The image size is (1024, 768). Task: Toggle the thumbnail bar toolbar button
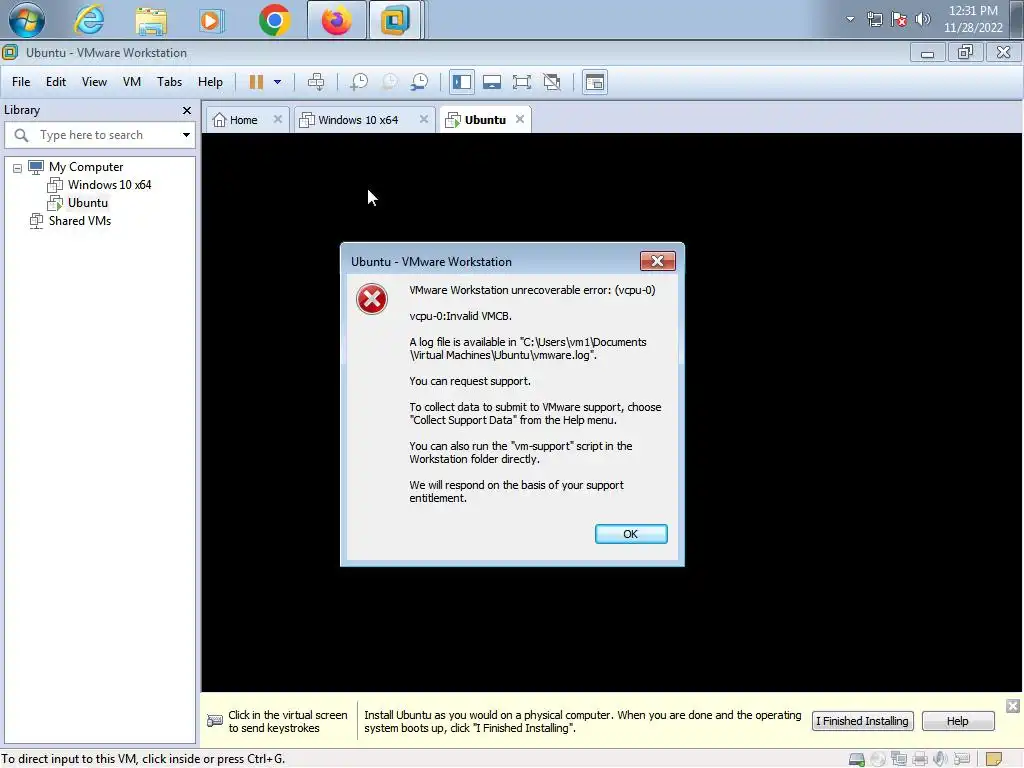492,82
